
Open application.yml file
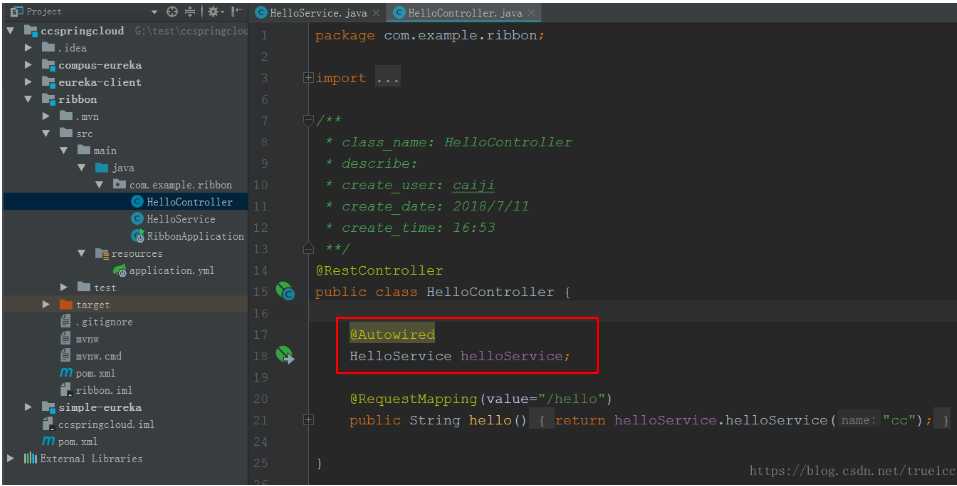pos(172,270)
